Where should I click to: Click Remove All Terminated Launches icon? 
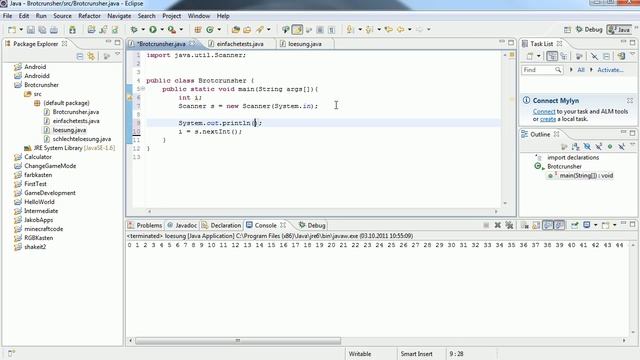click(x=509, y=225)
